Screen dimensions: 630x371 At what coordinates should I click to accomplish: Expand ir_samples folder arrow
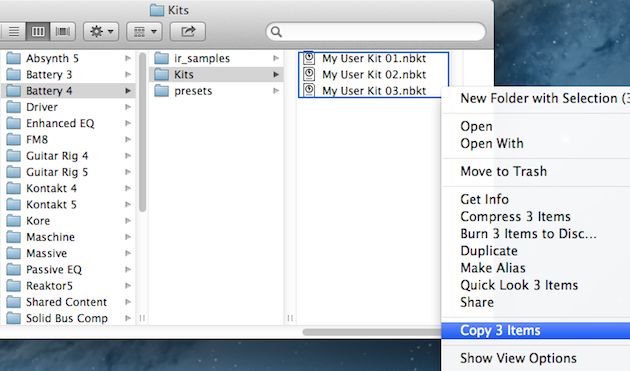[x=276, y=58]
